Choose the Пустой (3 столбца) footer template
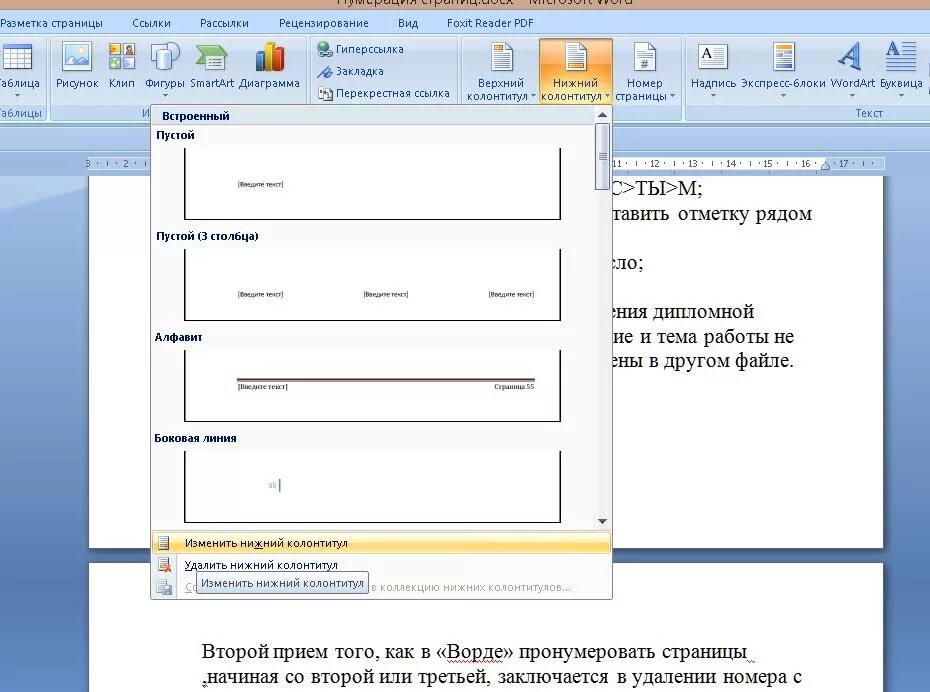Viewport: 930px width, 692px height. 372,285
